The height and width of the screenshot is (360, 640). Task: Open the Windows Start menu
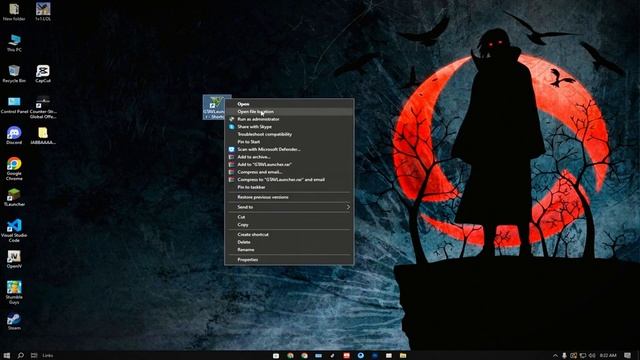[7, 356]
